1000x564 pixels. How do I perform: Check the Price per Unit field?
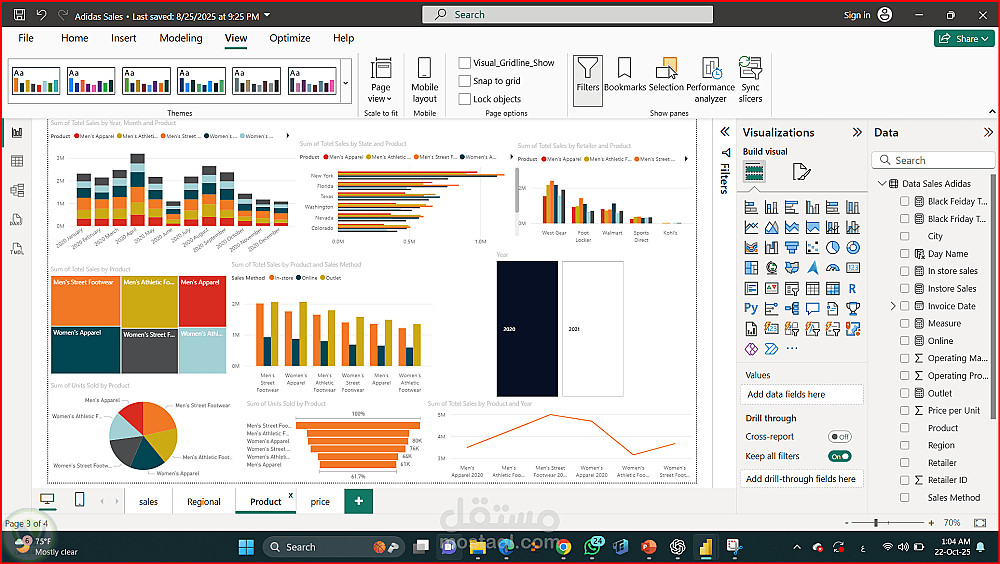[904, 410]
